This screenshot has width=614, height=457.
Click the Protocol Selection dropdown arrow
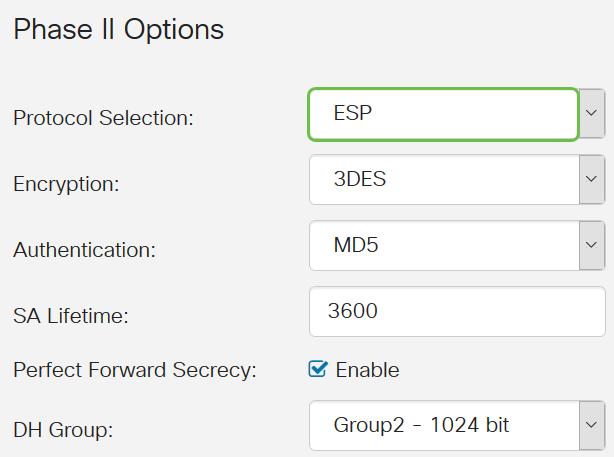point(592,114)
